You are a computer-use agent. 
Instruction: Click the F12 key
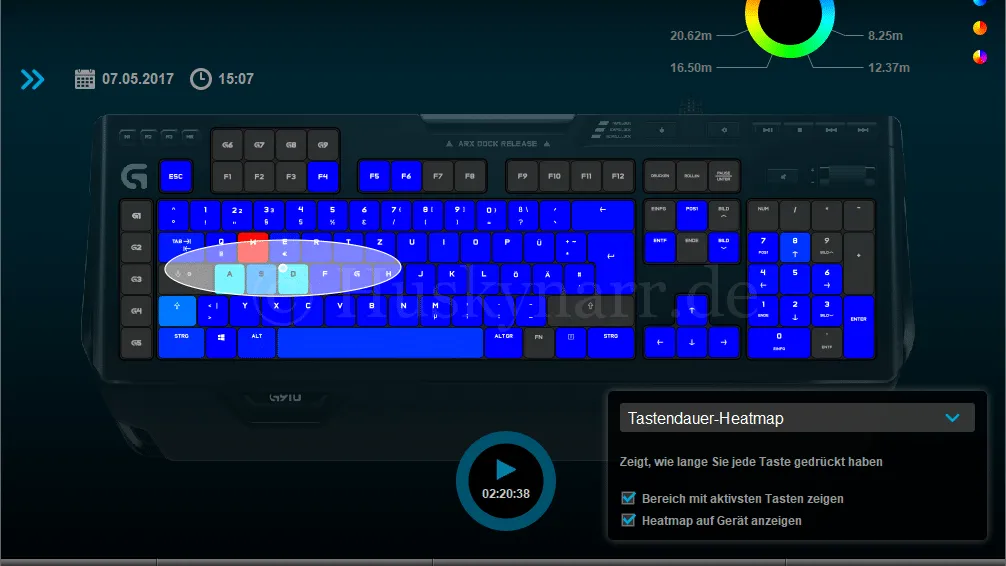618,176
